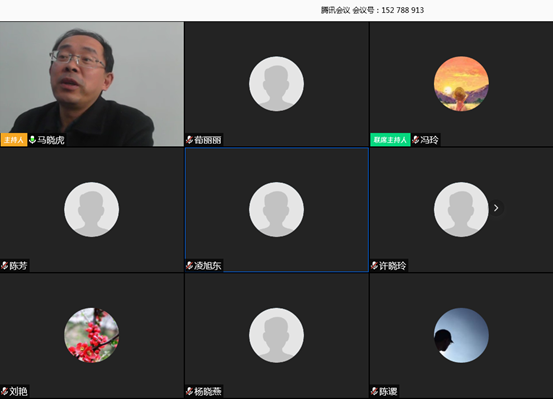Click the muted mic icon beside 许晓玲
Image resolution: width=553 pixels, height=399 pixels.
tap(375, 266)
